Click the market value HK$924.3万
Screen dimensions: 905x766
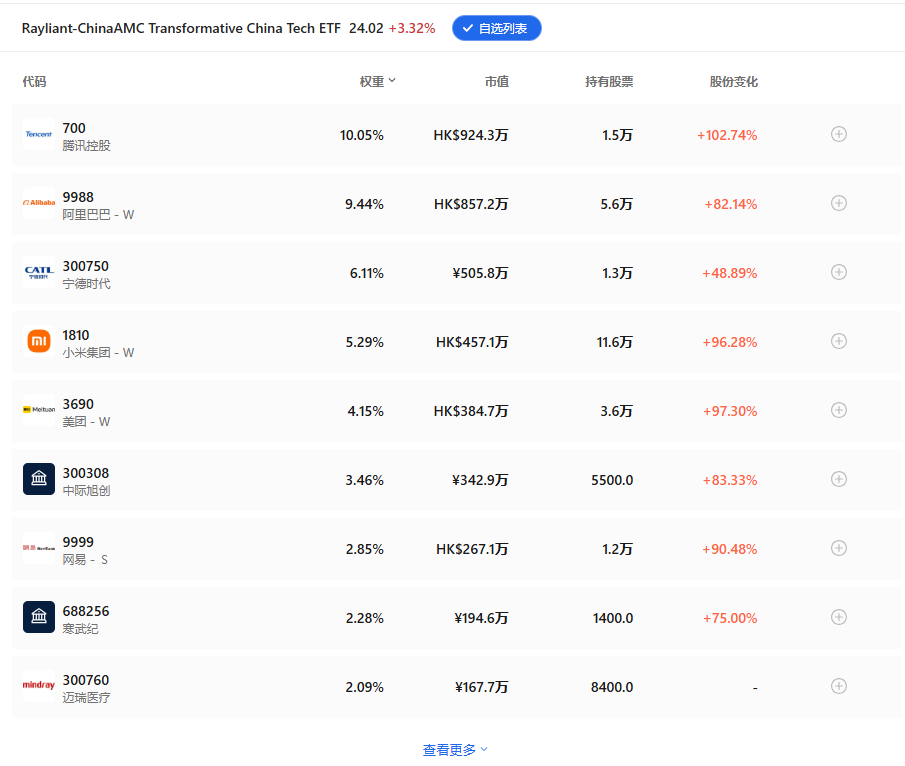[x=471, y=135]
